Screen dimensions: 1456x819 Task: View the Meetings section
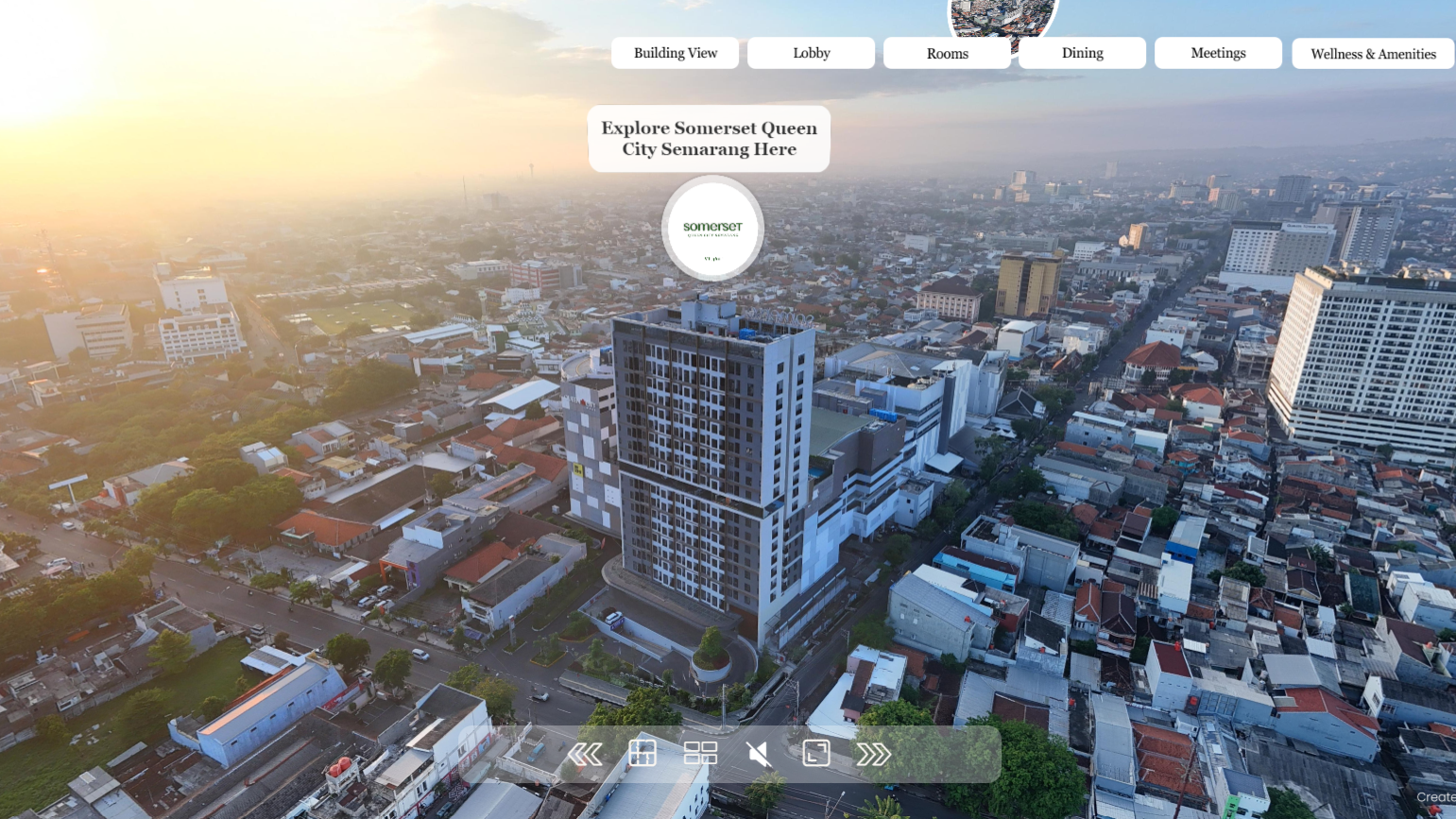point(1217,53)
